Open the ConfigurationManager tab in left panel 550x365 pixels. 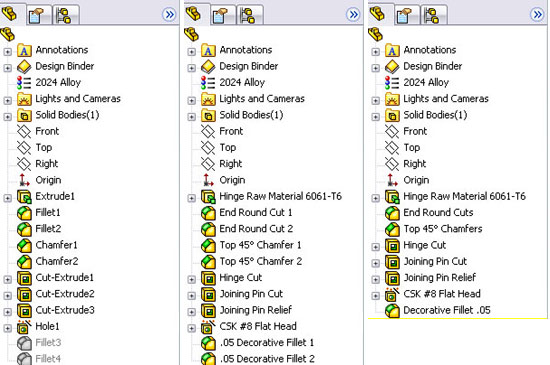click(65, 15)
